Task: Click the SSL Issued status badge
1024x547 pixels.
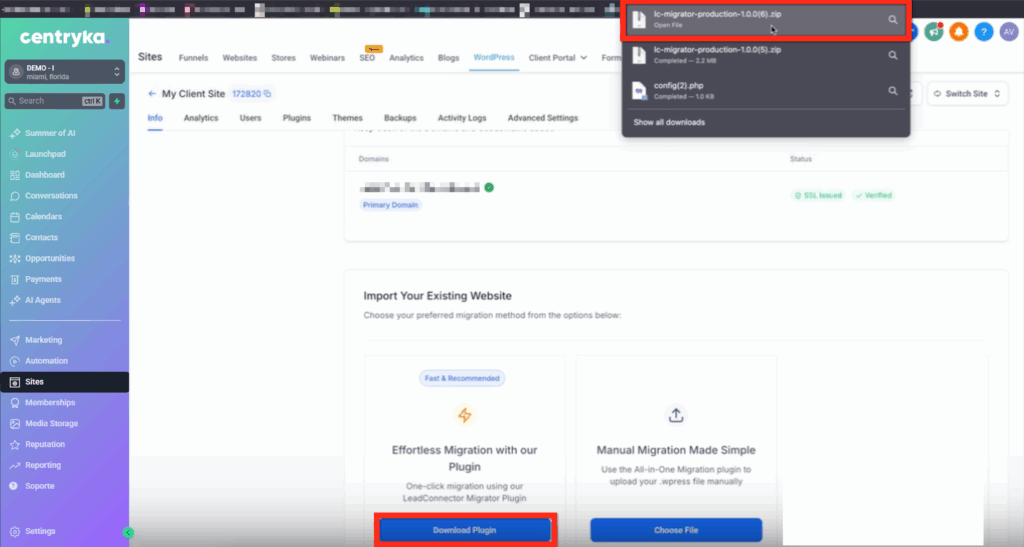Action: tap(818, 196)
